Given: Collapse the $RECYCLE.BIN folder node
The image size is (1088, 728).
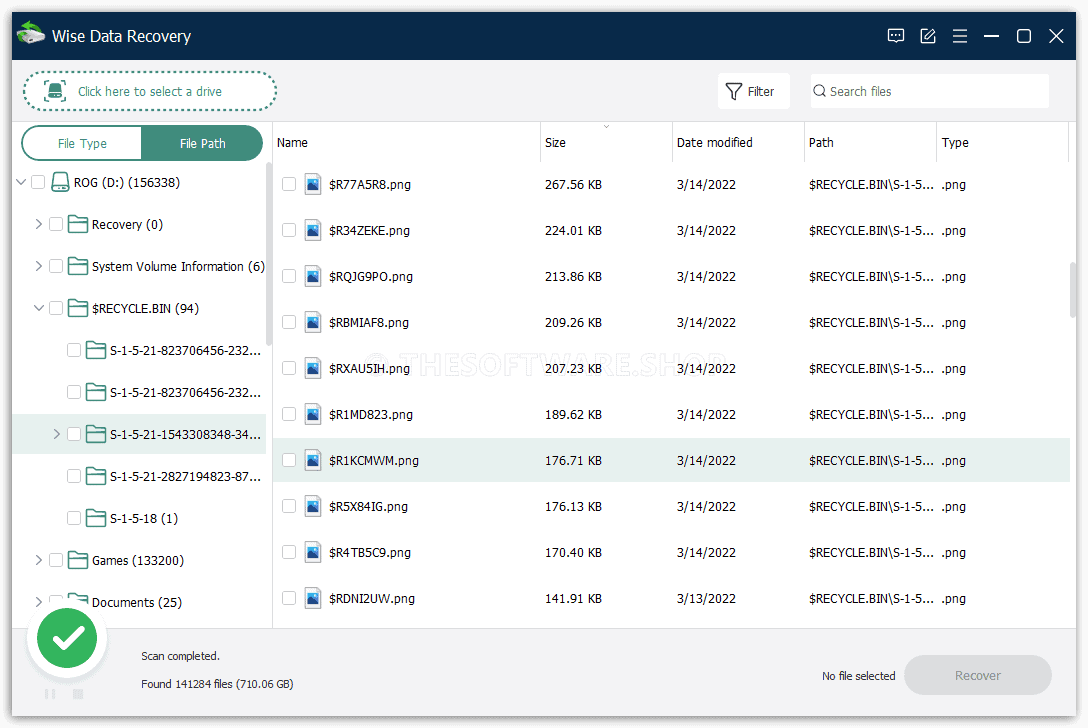Looking at the screenshot, I should (39, 308).
